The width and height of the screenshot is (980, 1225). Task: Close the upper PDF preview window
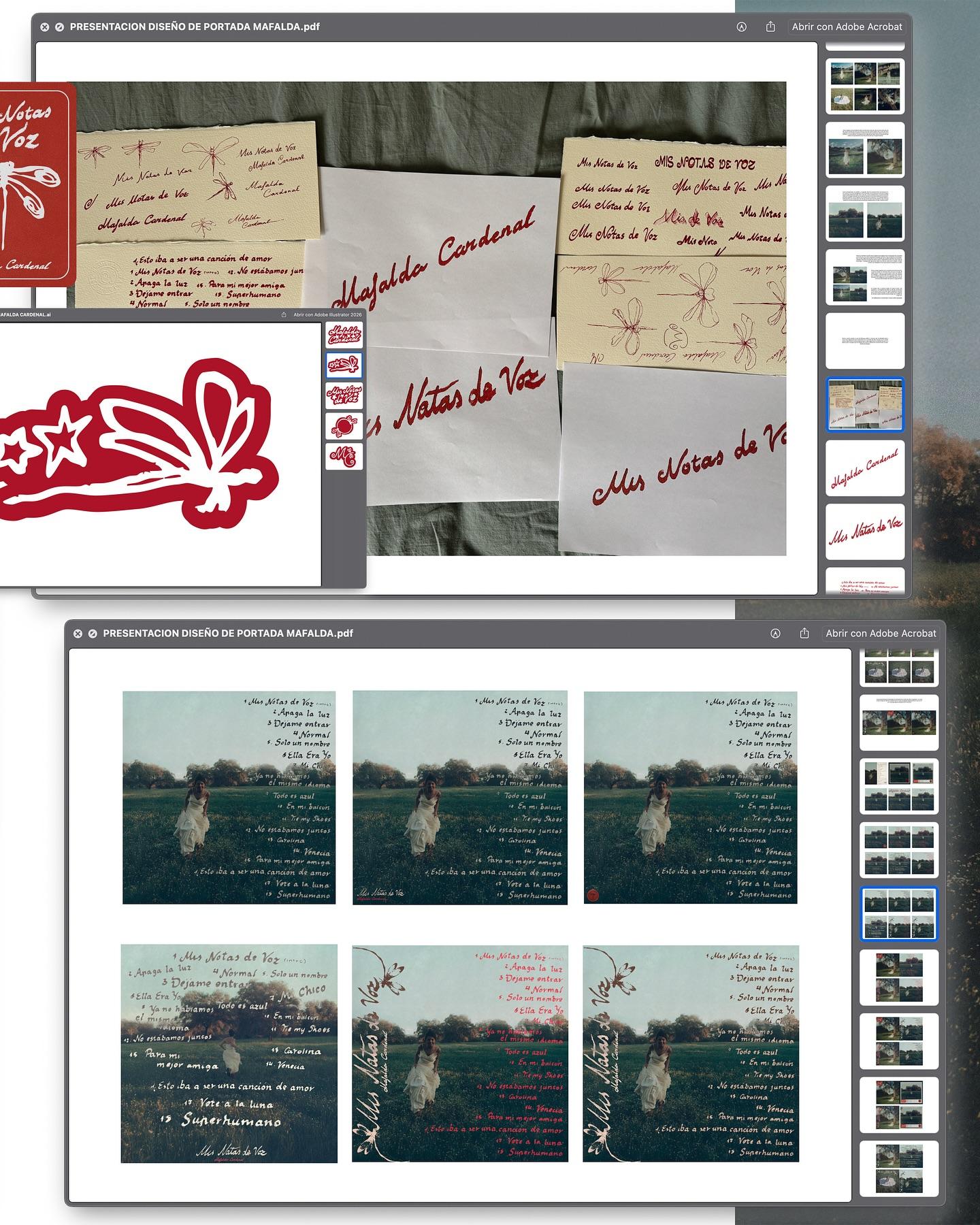point(45,27)
